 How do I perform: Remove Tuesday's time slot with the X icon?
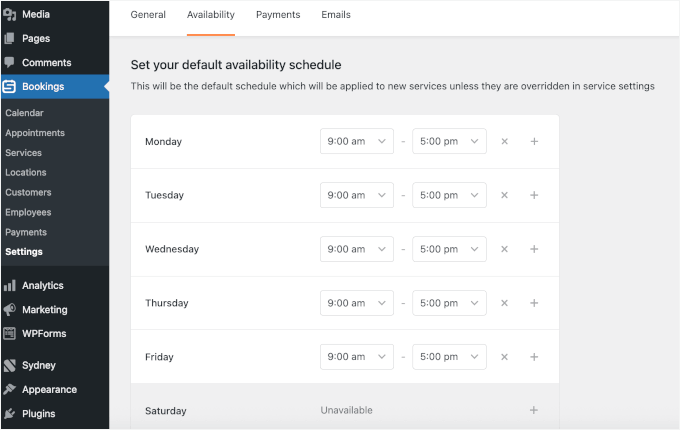(504, 195)
